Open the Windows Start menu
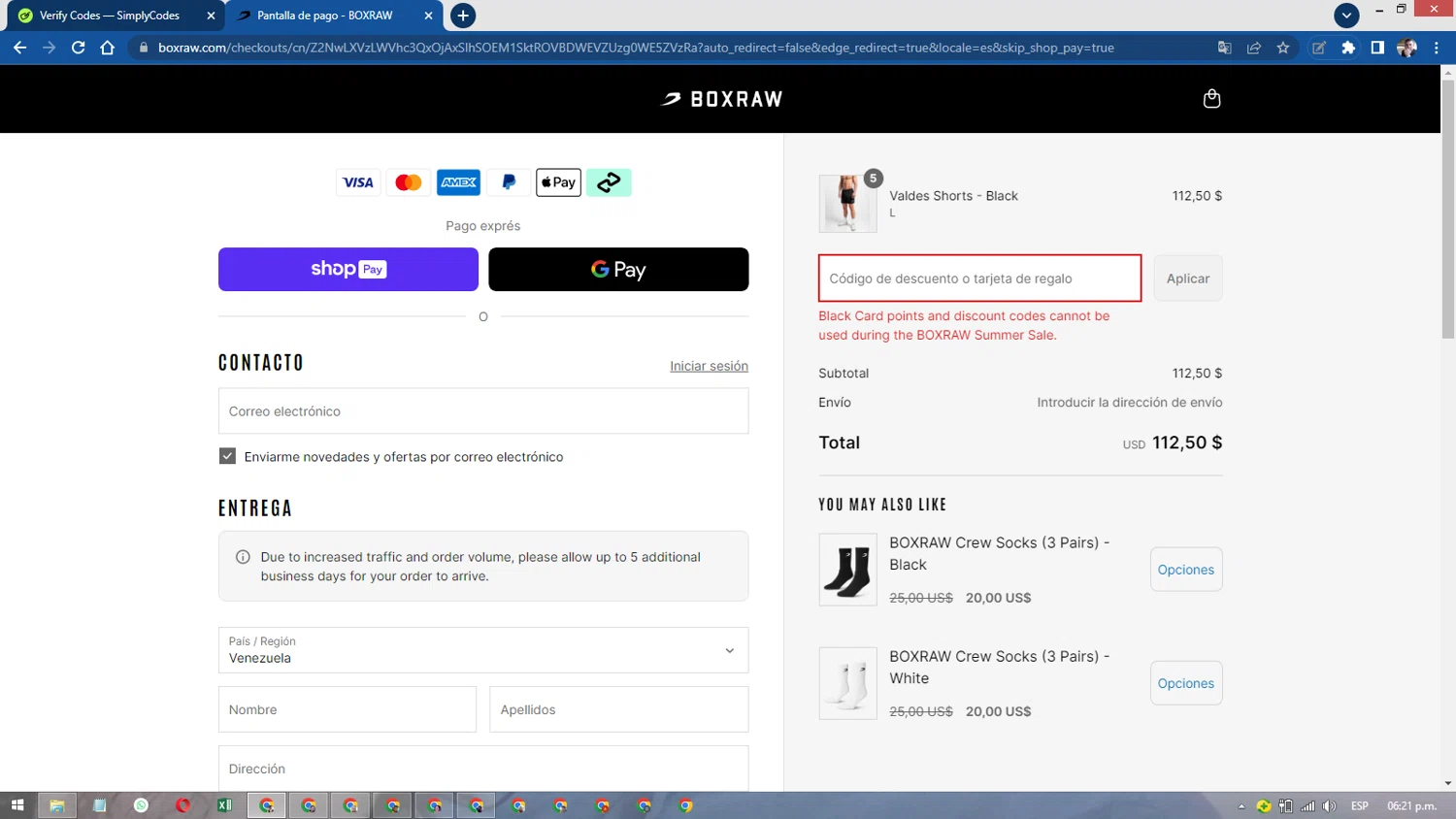Screen dimensions: 1456x819 click(x=17, y=805)
